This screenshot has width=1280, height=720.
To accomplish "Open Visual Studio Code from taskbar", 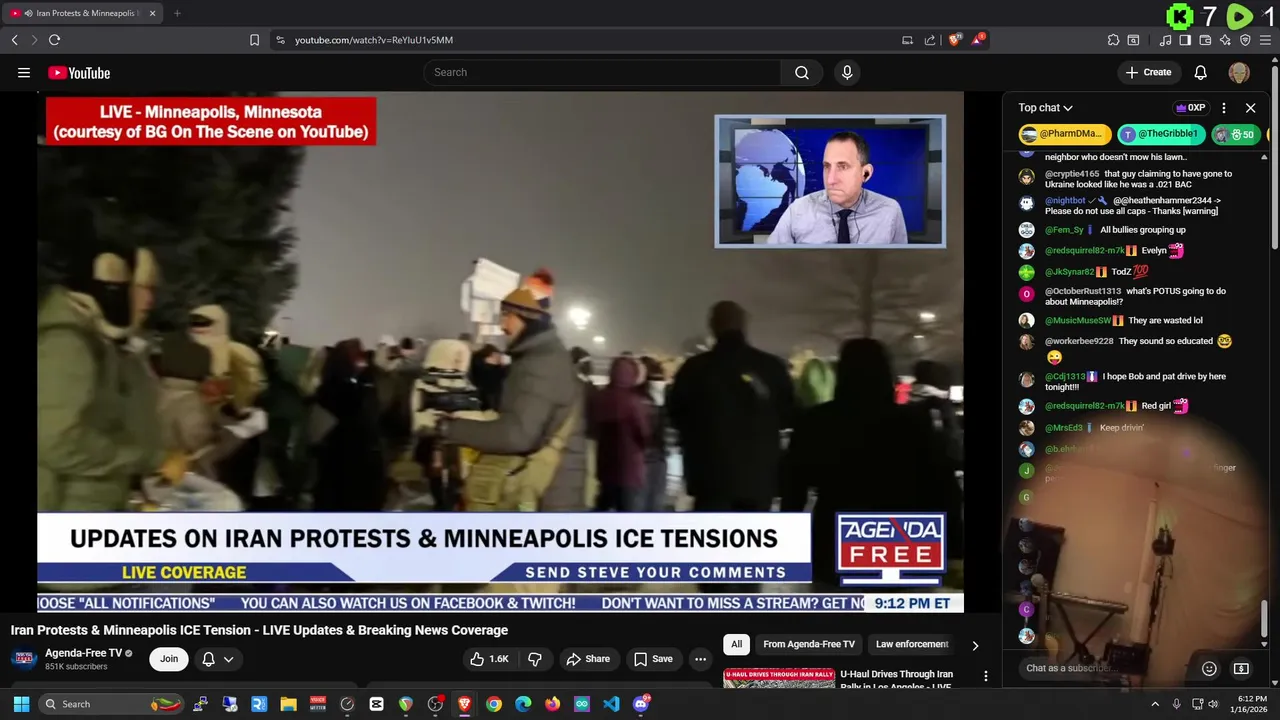I will 611,704.
